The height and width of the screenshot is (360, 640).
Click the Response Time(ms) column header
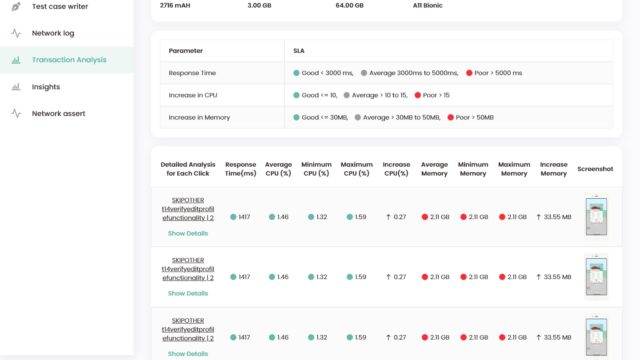[x=240, y=169]
